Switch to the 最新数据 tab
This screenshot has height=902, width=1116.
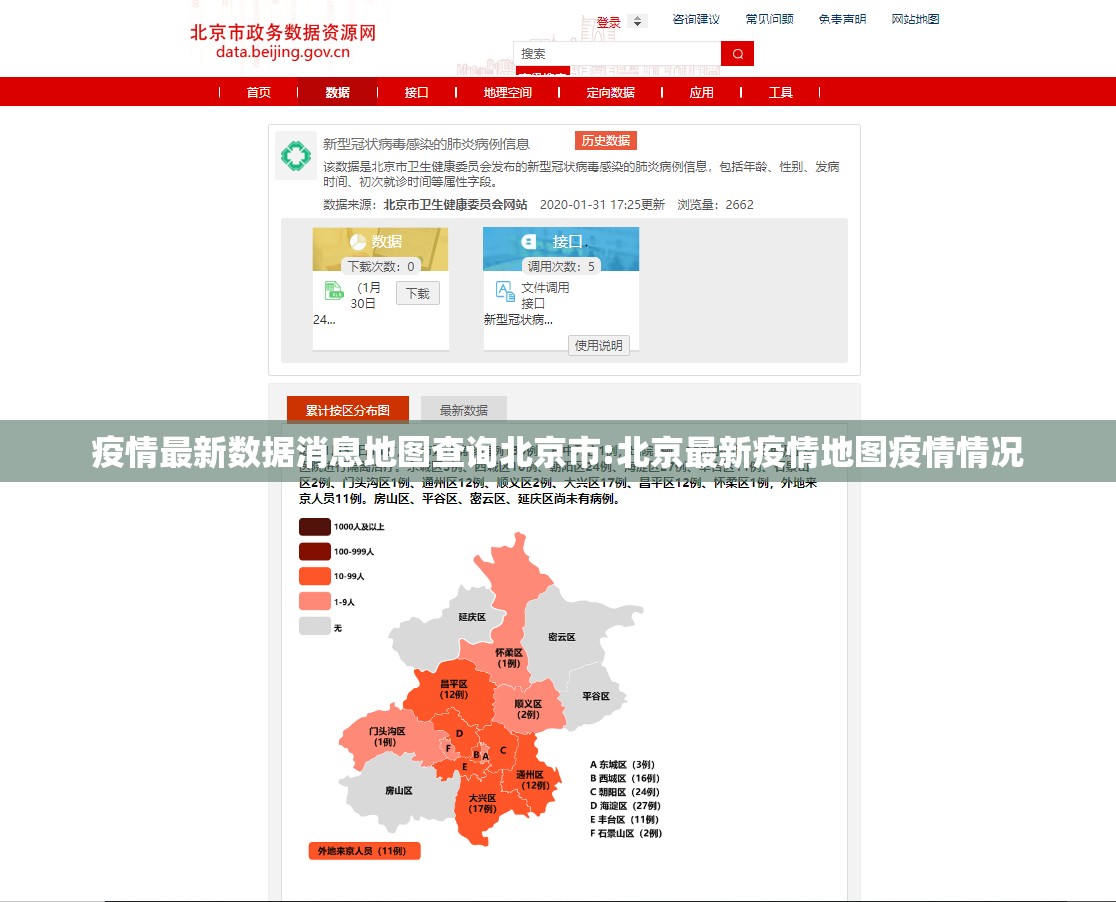click(464, 410)
